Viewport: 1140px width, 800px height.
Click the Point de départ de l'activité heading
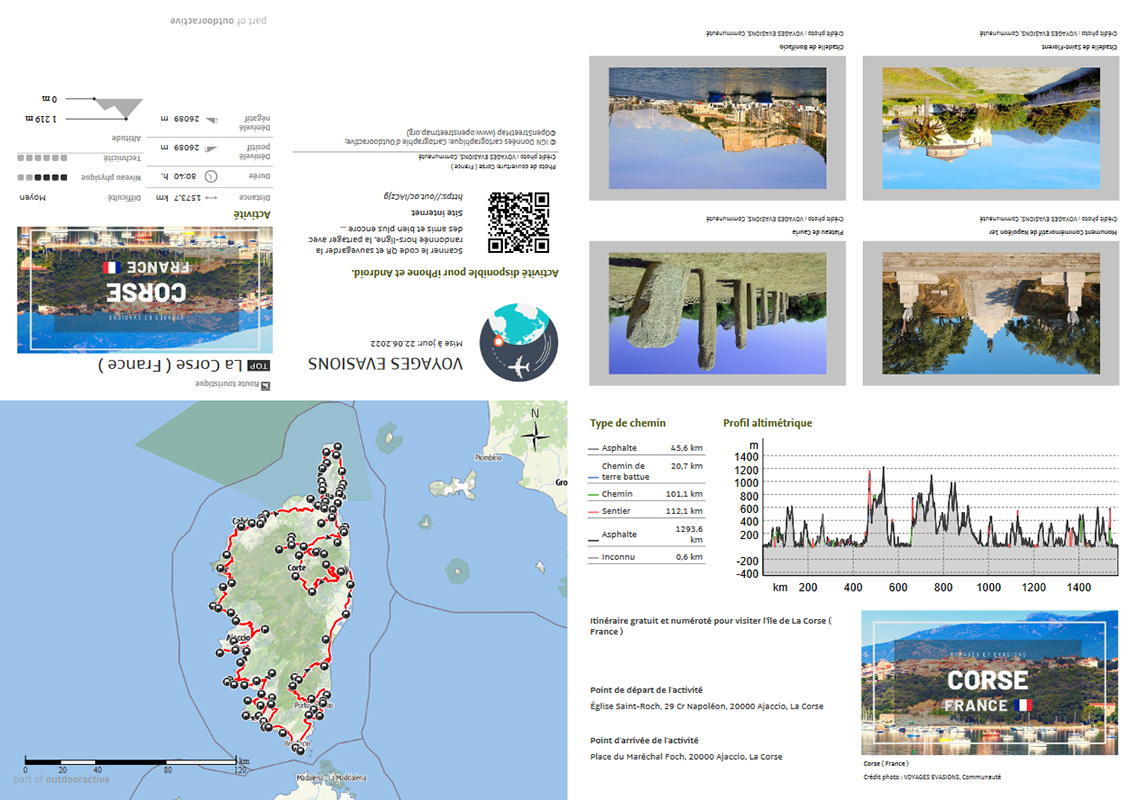[646, 690]
